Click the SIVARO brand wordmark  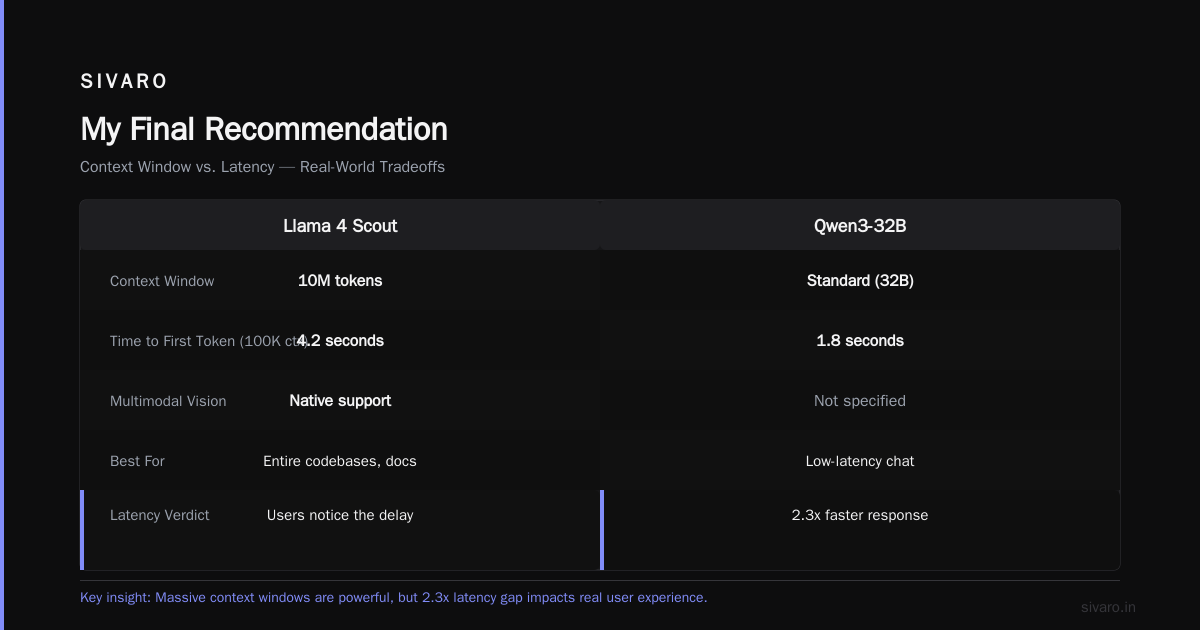click(x=124, y=81)
